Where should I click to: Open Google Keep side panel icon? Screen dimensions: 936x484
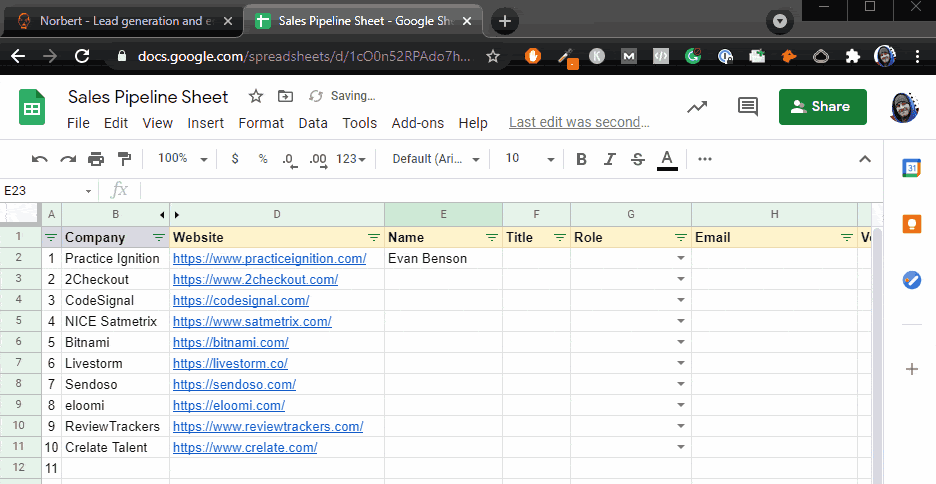pyautogui.click(x=912, y=224)
